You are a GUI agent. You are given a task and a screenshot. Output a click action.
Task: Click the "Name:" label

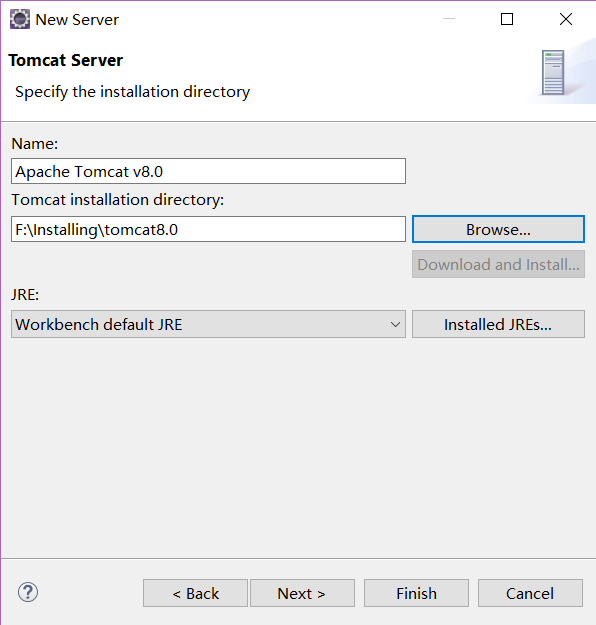tap(35, 143)
